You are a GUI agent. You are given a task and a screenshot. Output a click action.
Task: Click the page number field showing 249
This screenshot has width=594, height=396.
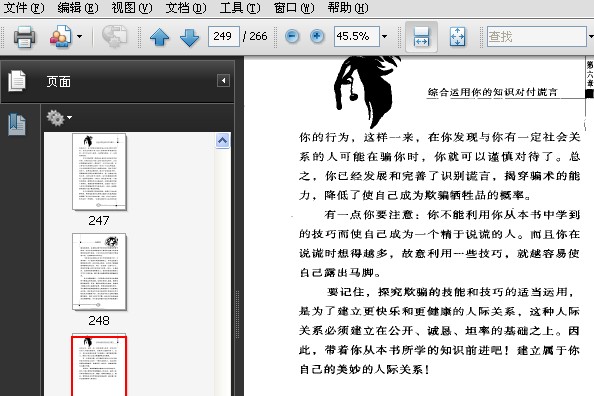pos(224,36)
